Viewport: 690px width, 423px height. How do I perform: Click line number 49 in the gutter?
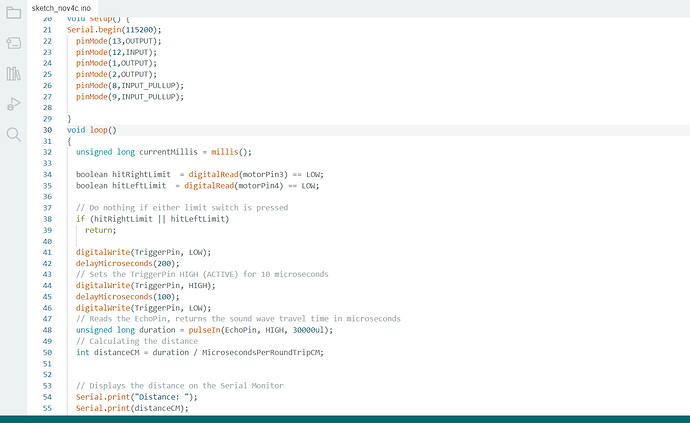click(47, 341)
